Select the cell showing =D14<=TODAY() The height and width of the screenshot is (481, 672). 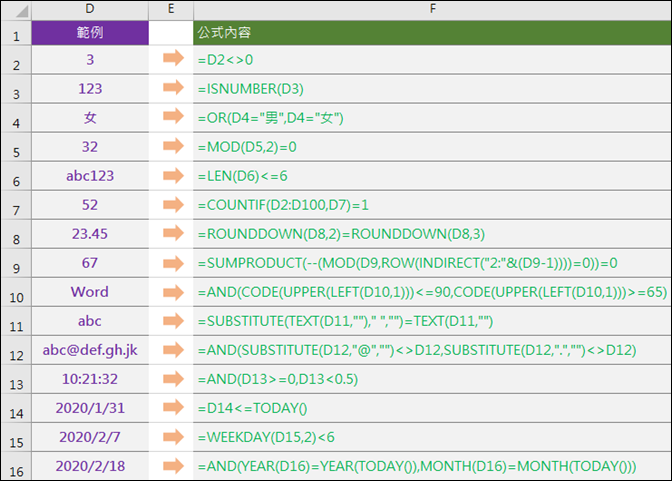point(432,408)
